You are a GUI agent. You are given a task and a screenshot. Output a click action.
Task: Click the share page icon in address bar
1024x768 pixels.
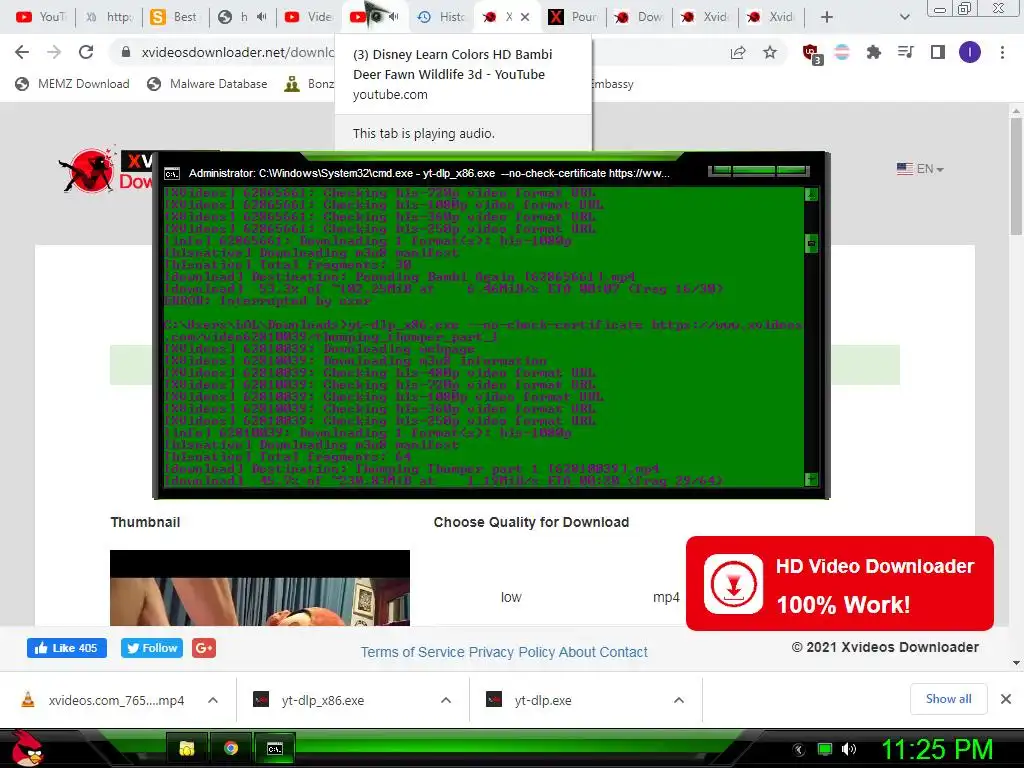point(738,52)
